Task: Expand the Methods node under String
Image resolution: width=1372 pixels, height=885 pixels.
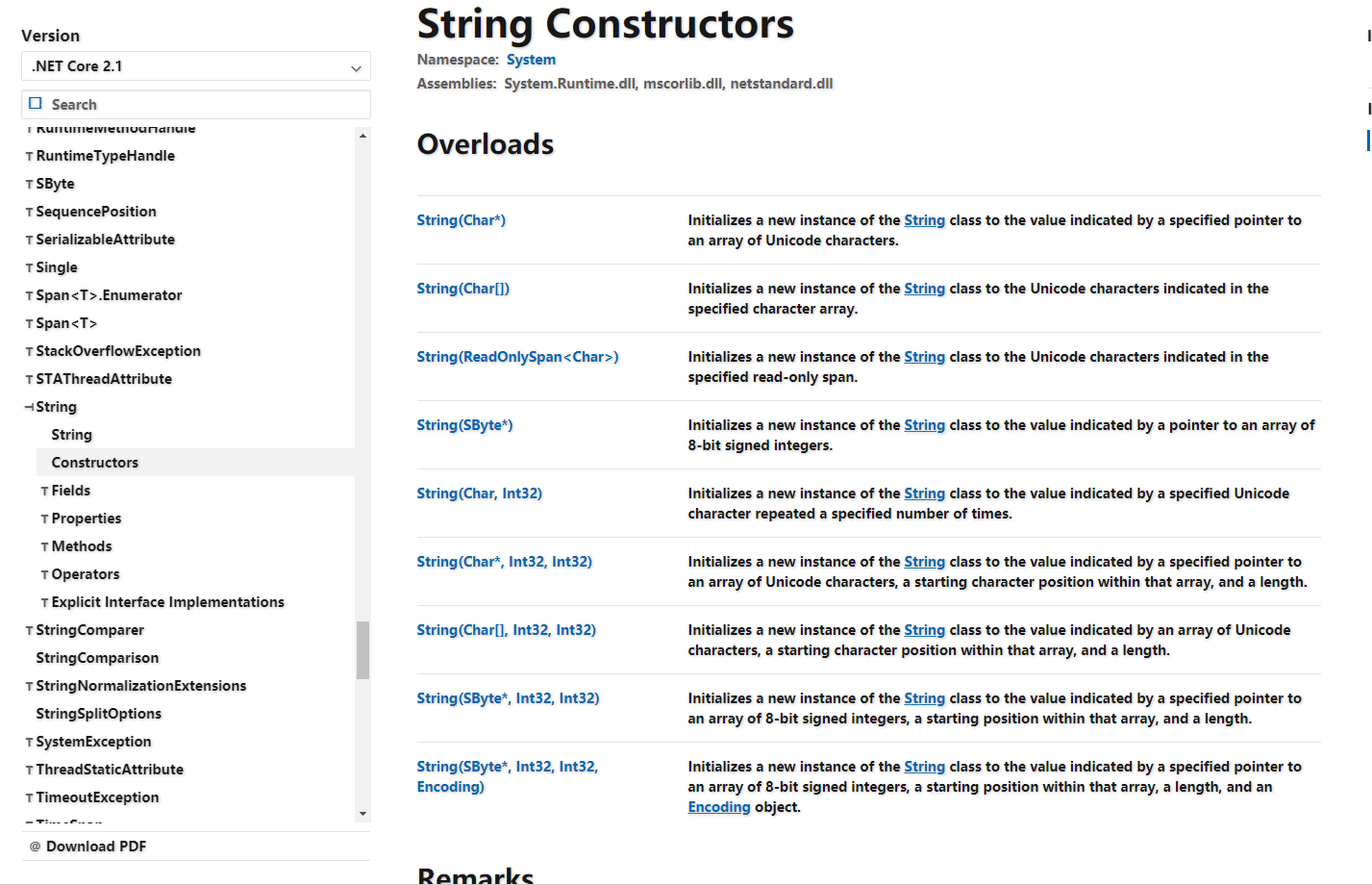Action: [44, 547]
